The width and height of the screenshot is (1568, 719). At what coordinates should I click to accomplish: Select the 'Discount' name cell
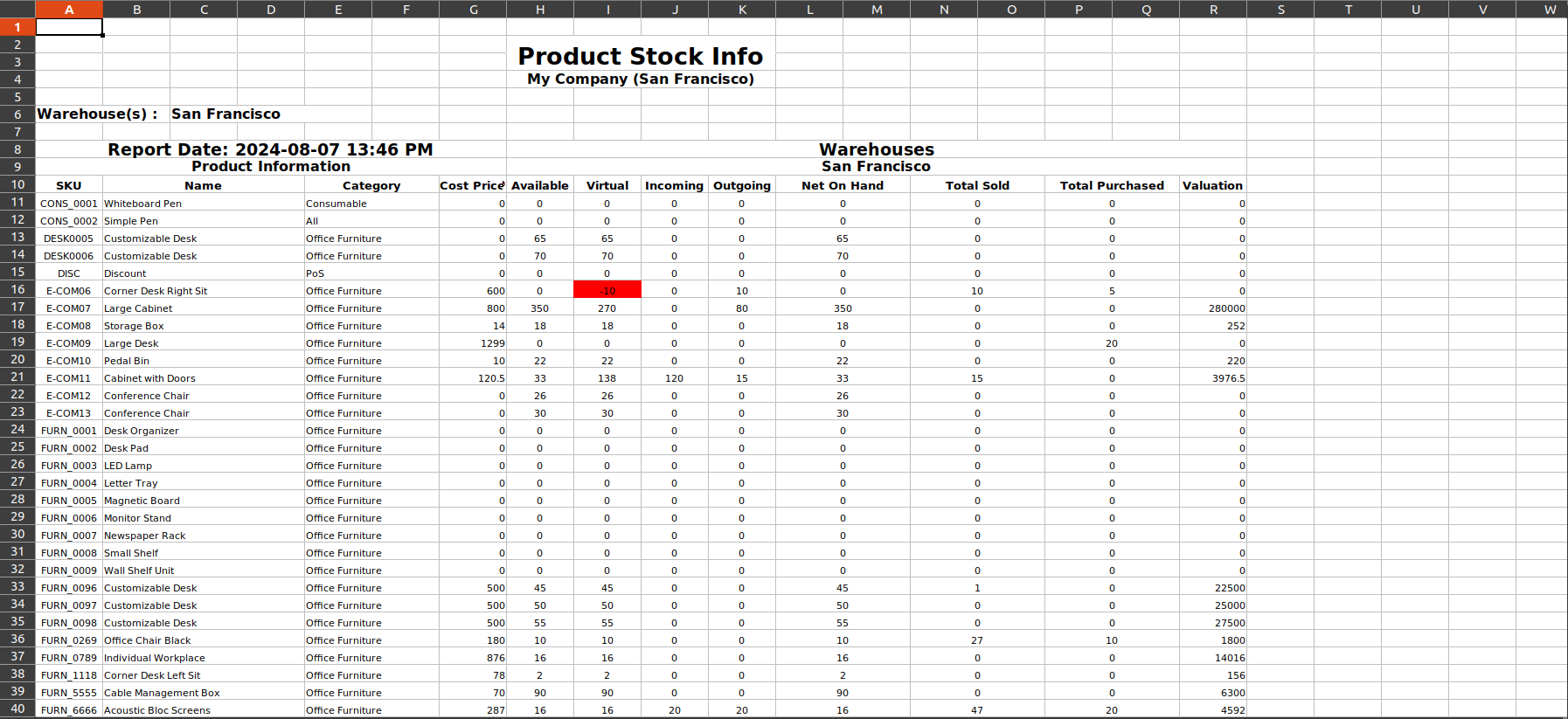click(x=204, y=273)
